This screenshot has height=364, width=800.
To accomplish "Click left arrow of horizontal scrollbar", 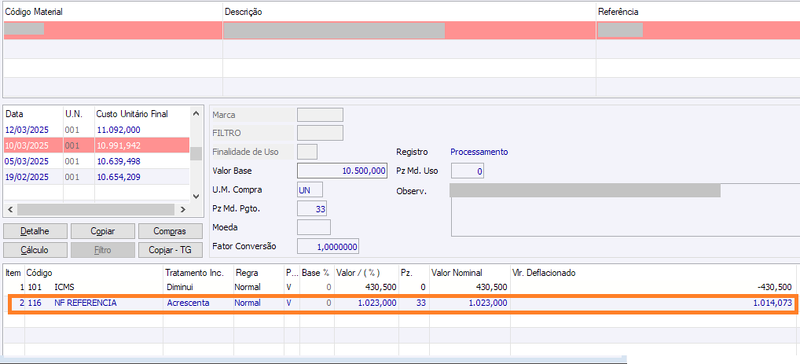I will click(9, 209).
